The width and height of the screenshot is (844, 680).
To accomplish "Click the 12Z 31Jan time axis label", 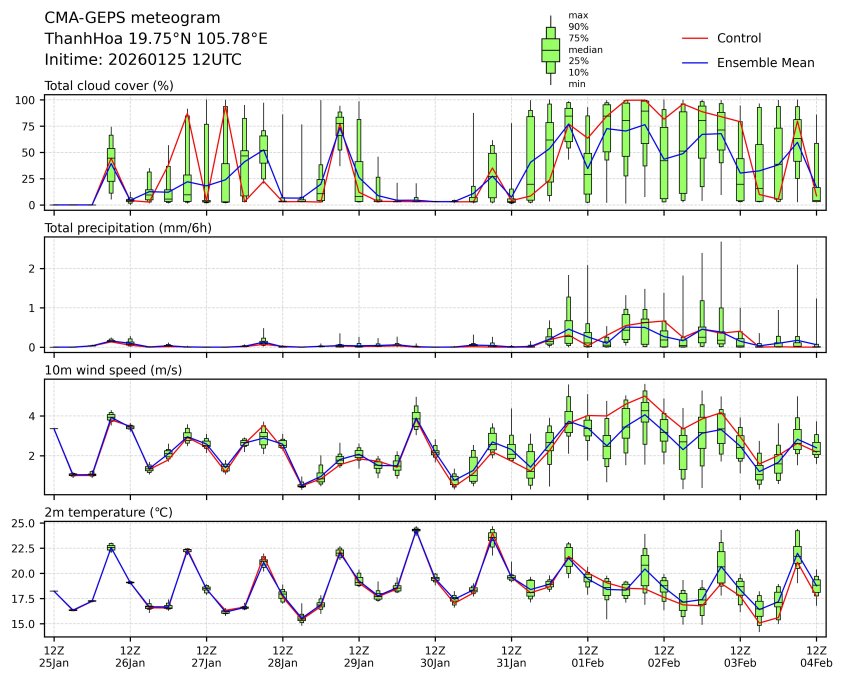I will (x=511, y=656).
